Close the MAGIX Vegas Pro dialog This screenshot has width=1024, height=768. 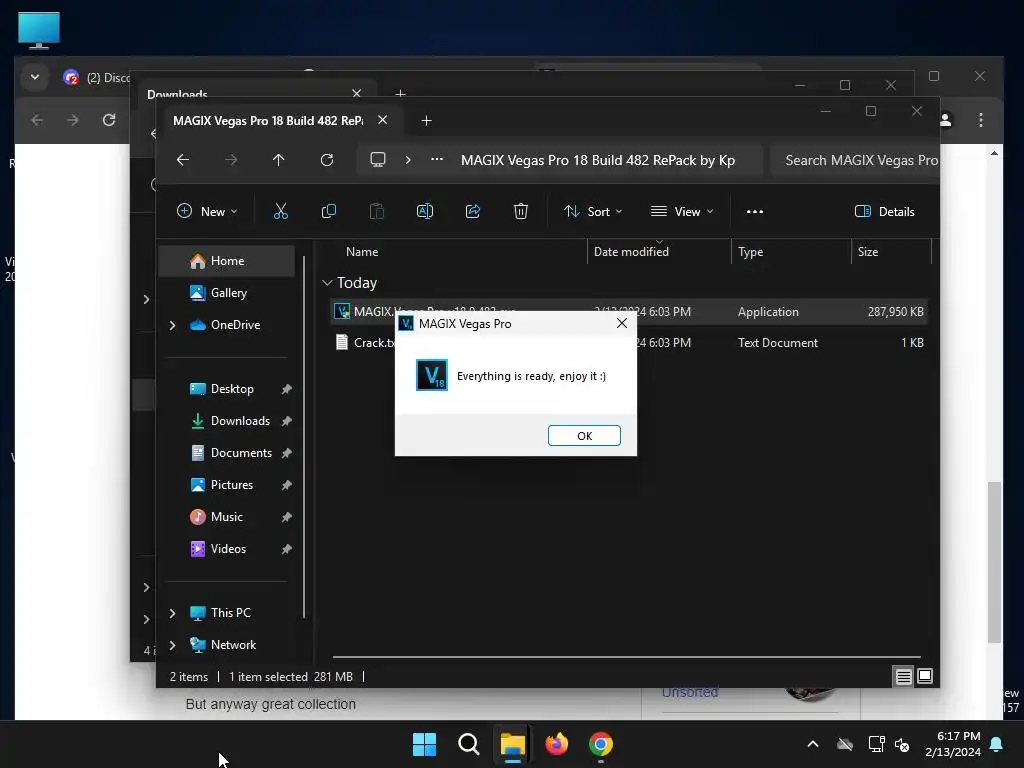[x=622, y=323]
